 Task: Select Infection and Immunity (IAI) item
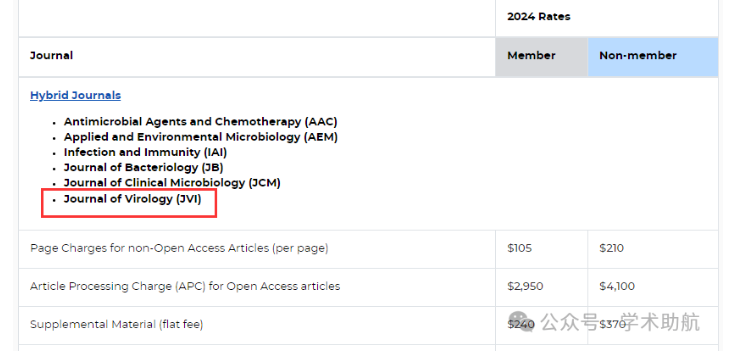(145, 152)
